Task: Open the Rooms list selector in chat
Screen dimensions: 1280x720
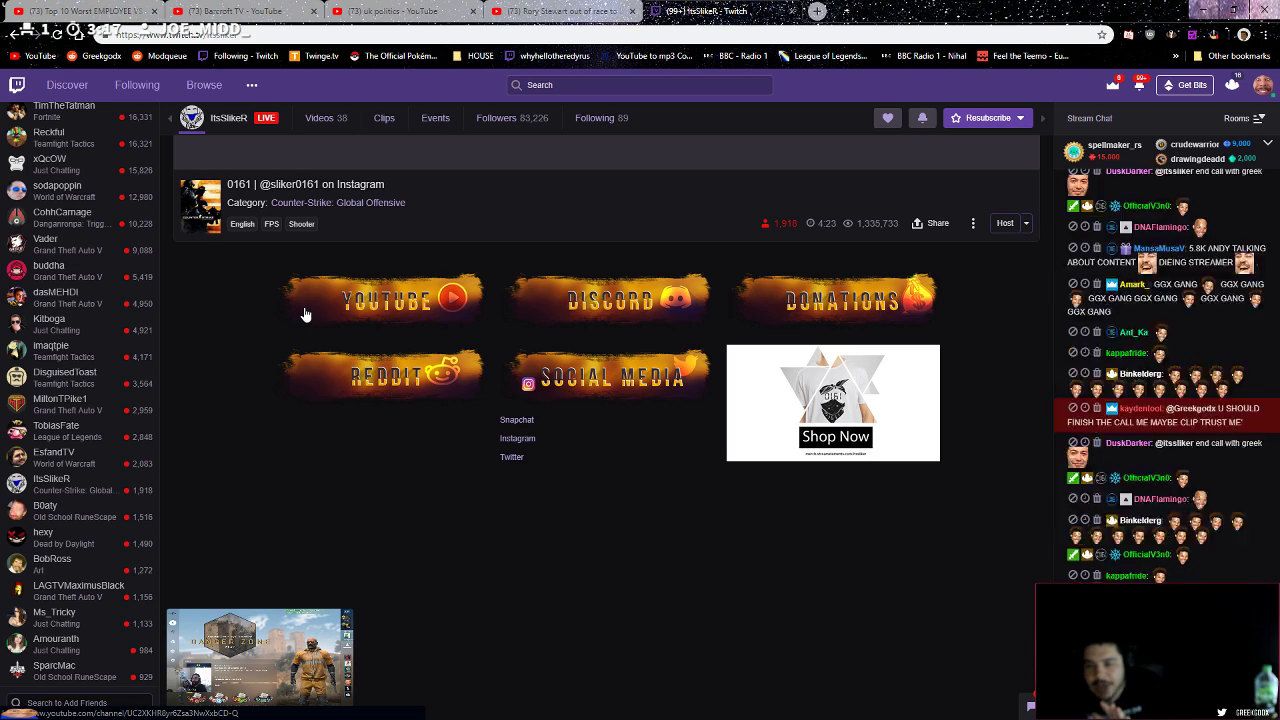Action: [x=1244, y=118]
